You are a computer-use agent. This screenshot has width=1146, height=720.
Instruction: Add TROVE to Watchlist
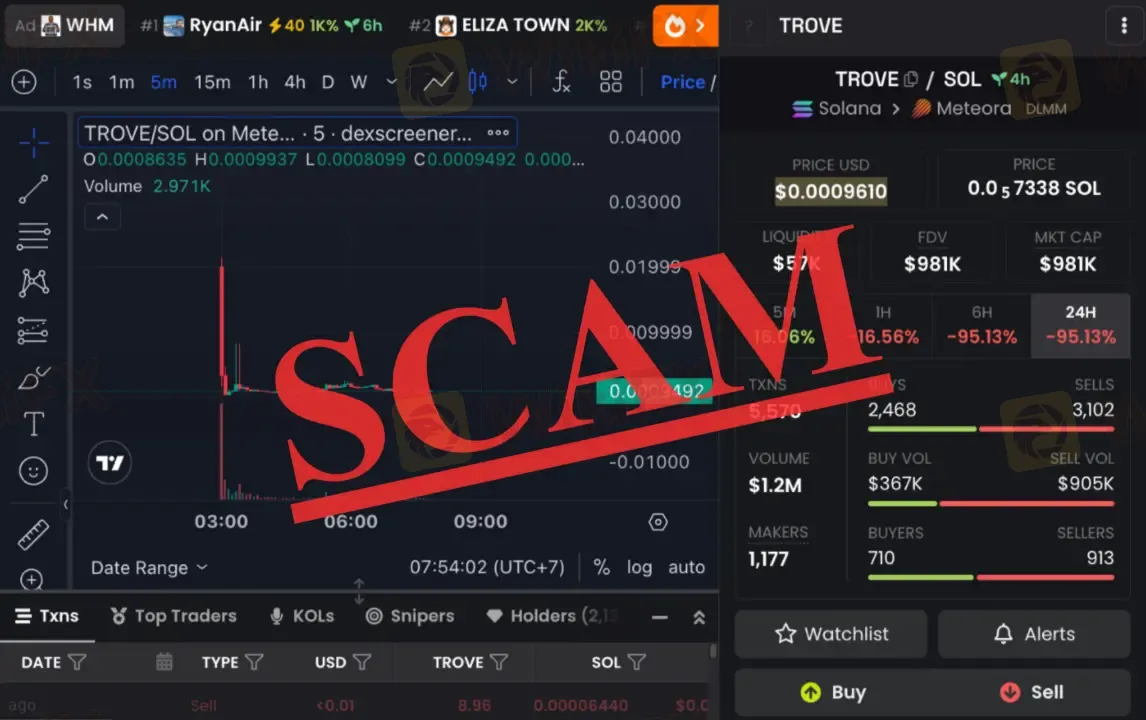coord(831,634)
